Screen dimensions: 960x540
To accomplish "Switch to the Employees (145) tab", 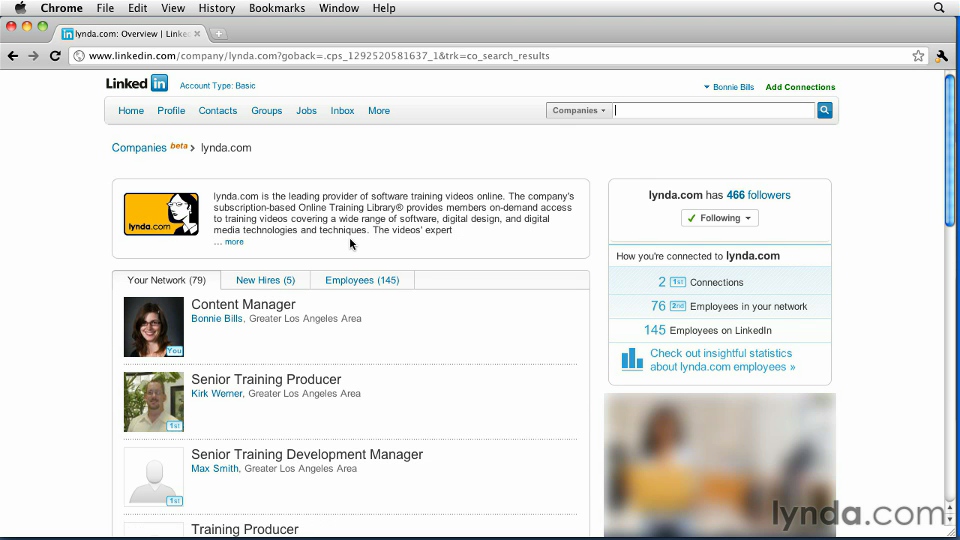I will tap(362, 280).
